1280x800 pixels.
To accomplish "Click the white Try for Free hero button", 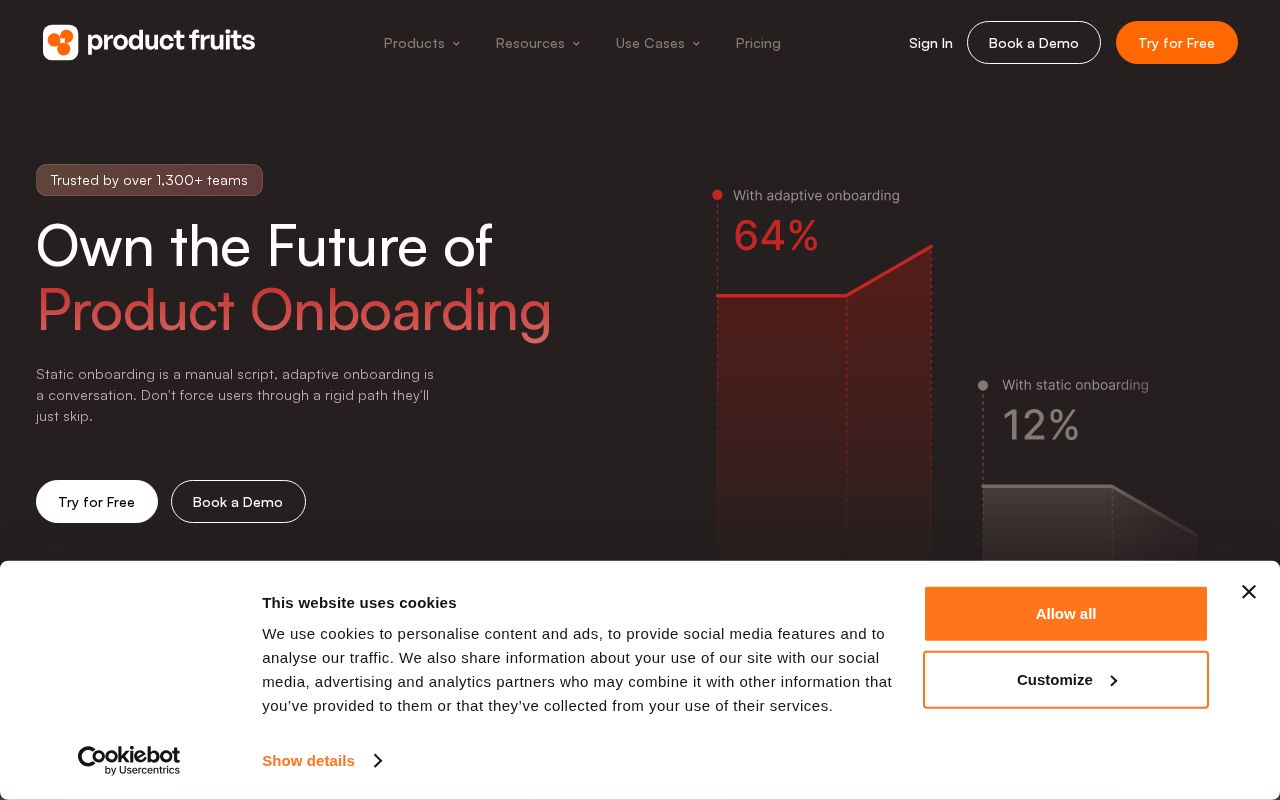I will point(97,501).
